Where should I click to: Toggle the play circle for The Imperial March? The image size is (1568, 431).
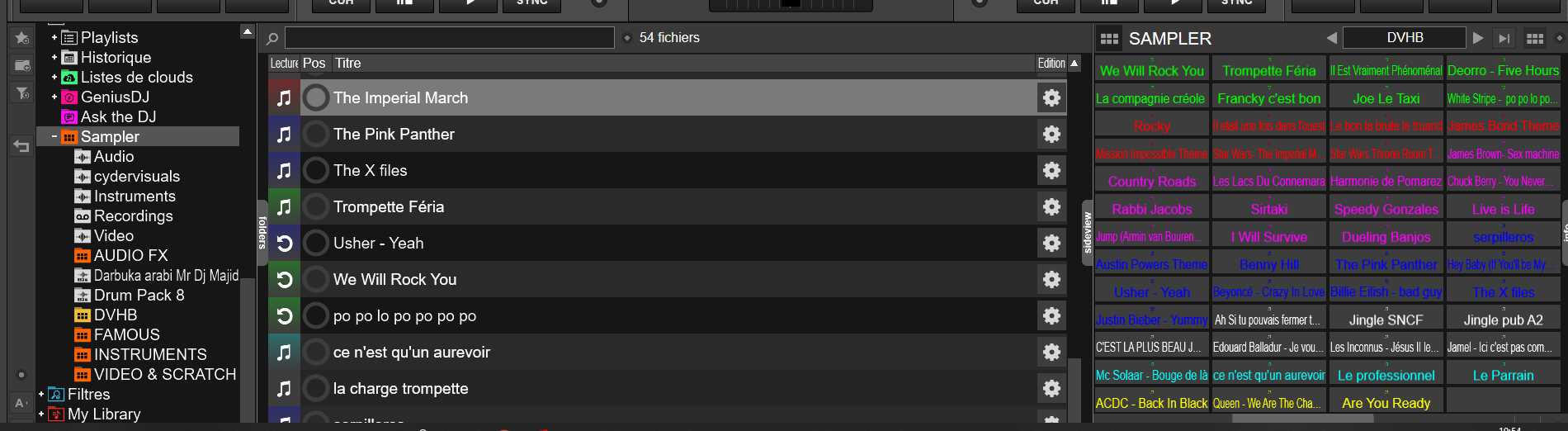click(x=316, y=97)
